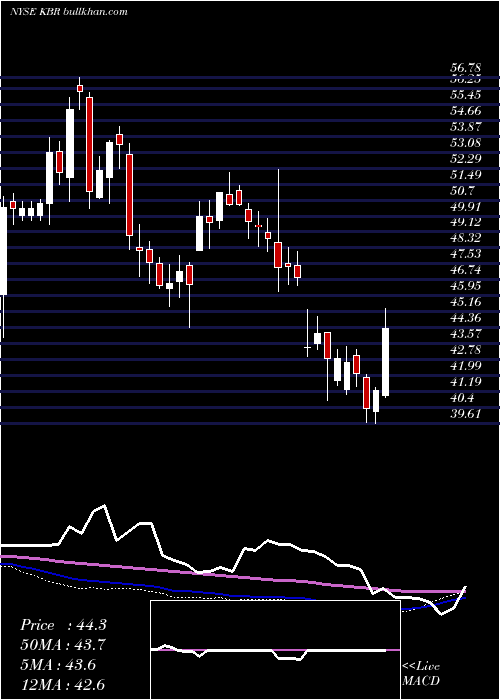Click the <<Live MACD label

coord(421,674)
